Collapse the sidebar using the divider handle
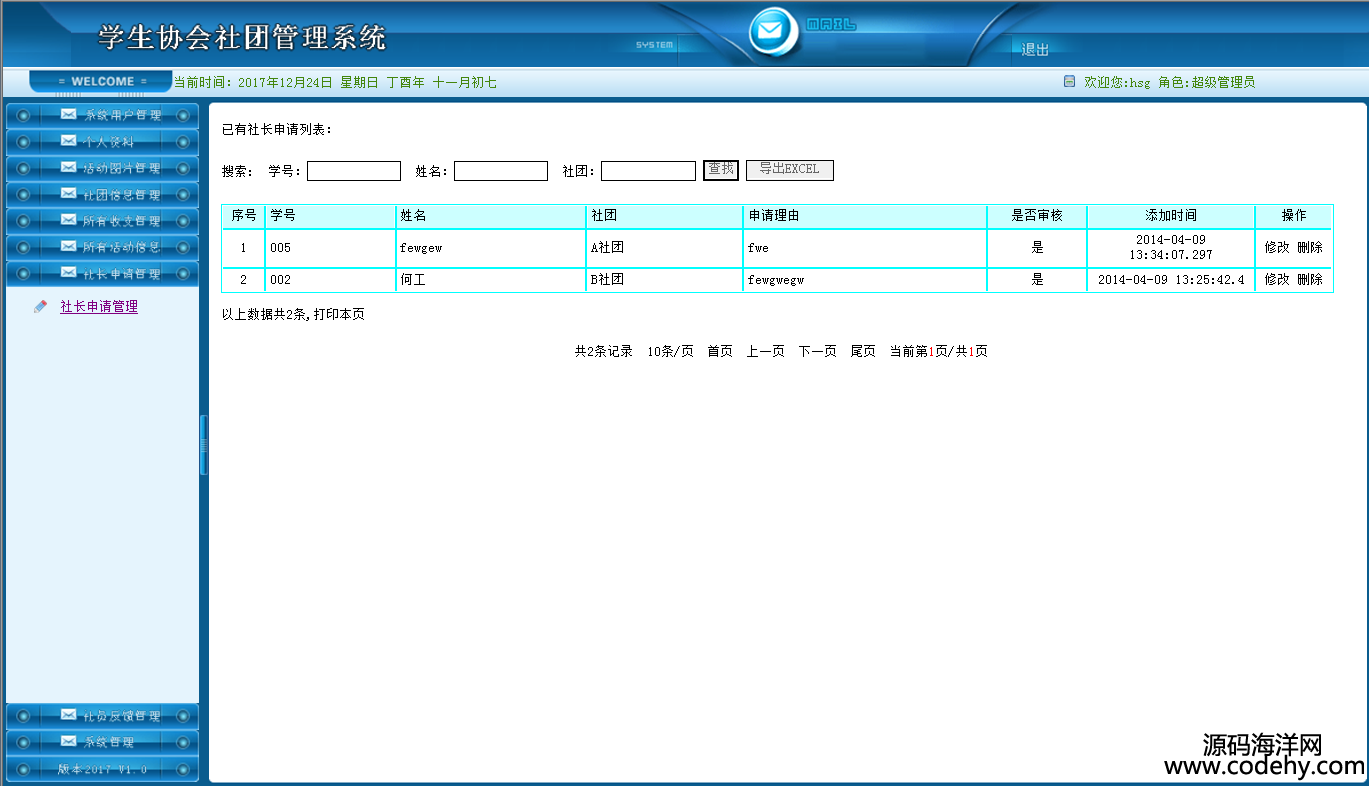 pyautogui.click(x=203, y=444)
